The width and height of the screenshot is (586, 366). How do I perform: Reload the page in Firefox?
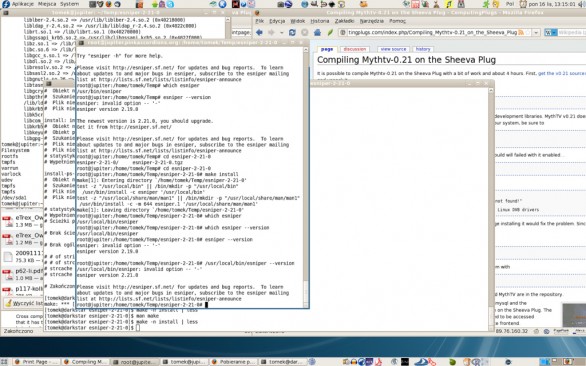[x=292, y=33]
